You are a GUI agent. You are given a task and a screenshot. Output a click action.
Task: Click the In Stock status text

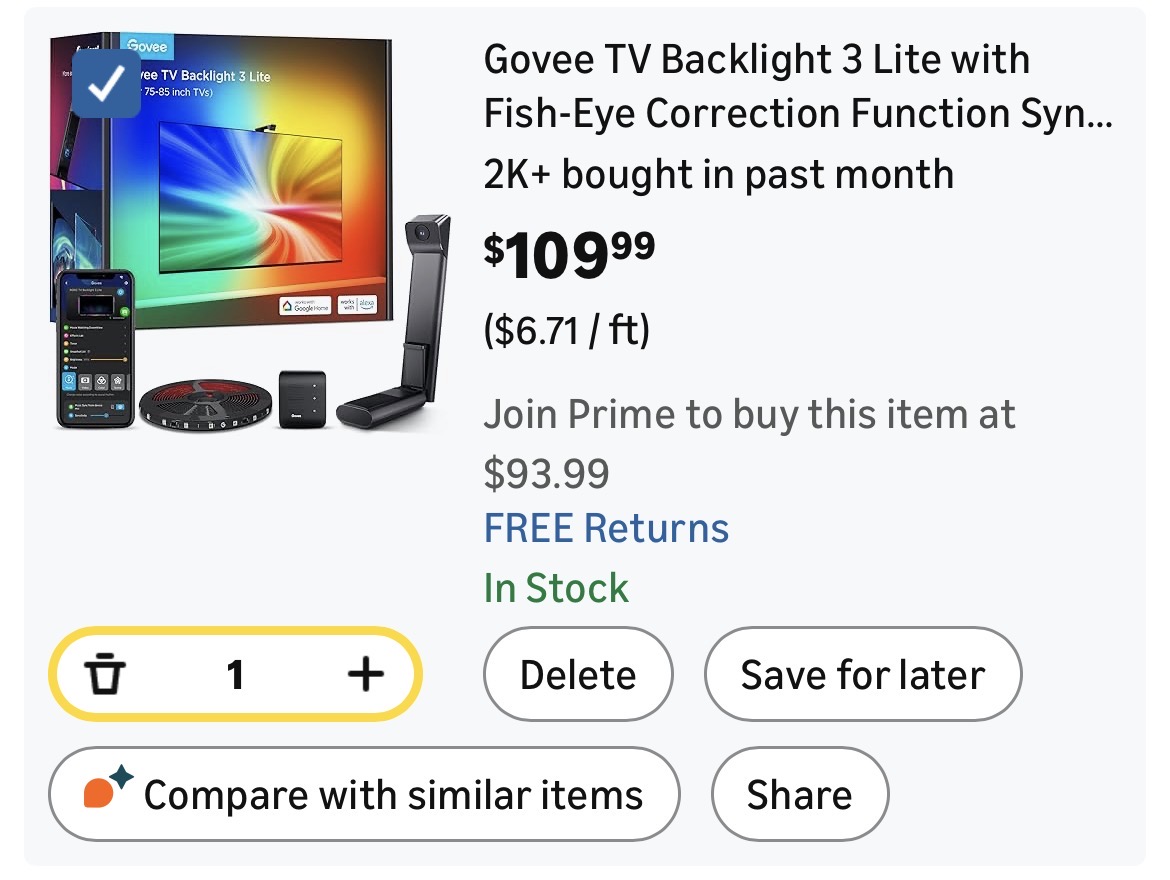click(x=556, y=588)
